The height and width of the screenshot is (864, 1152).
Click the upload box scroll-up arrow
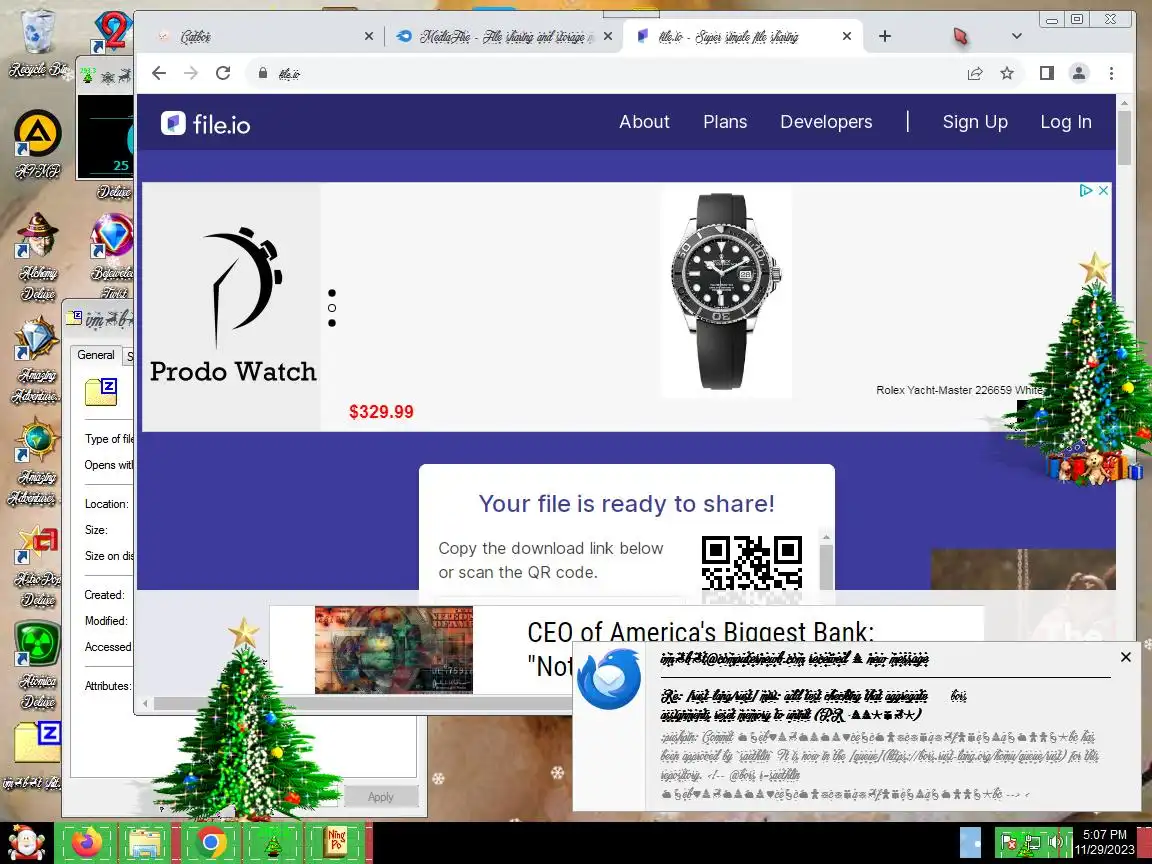pos(826,537)
